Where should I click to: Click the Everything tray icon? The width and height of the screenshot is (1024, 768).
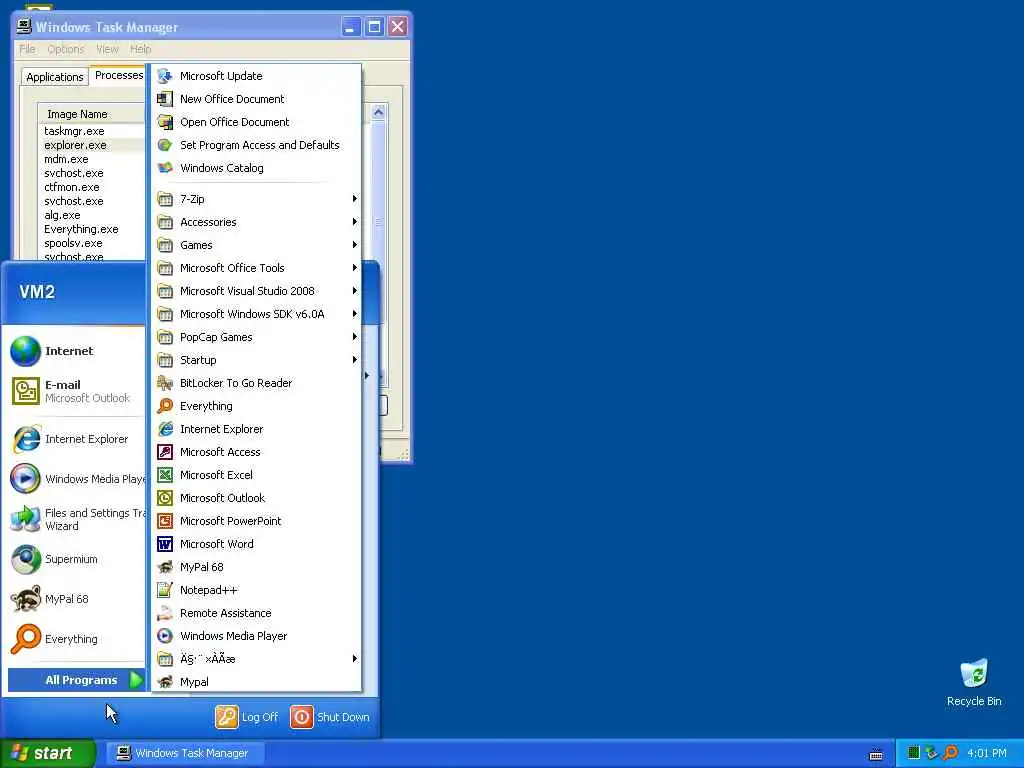[x=951, y=753]
